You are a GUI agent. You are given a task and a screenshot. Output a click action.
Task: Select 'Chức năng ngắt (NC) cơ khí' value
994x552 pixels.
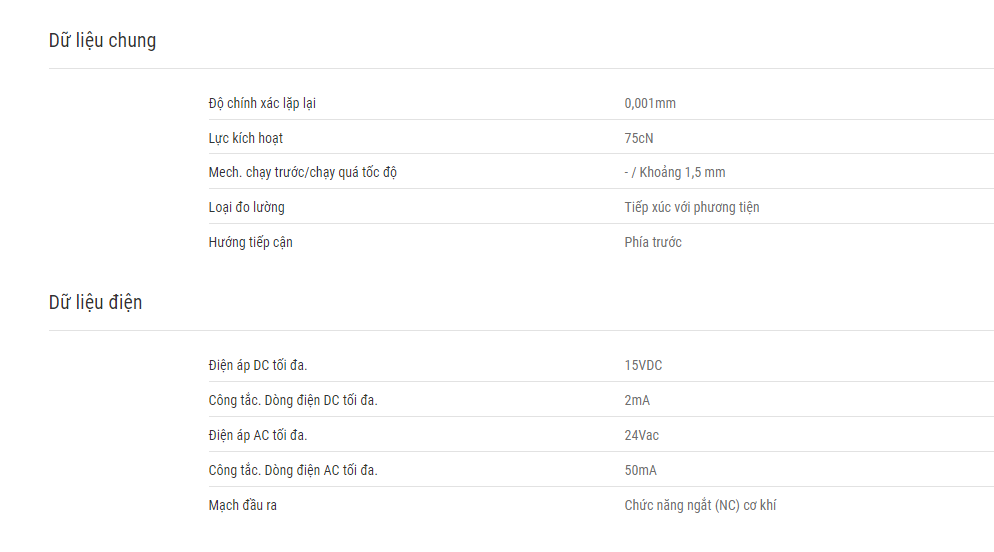coord(700,505)
